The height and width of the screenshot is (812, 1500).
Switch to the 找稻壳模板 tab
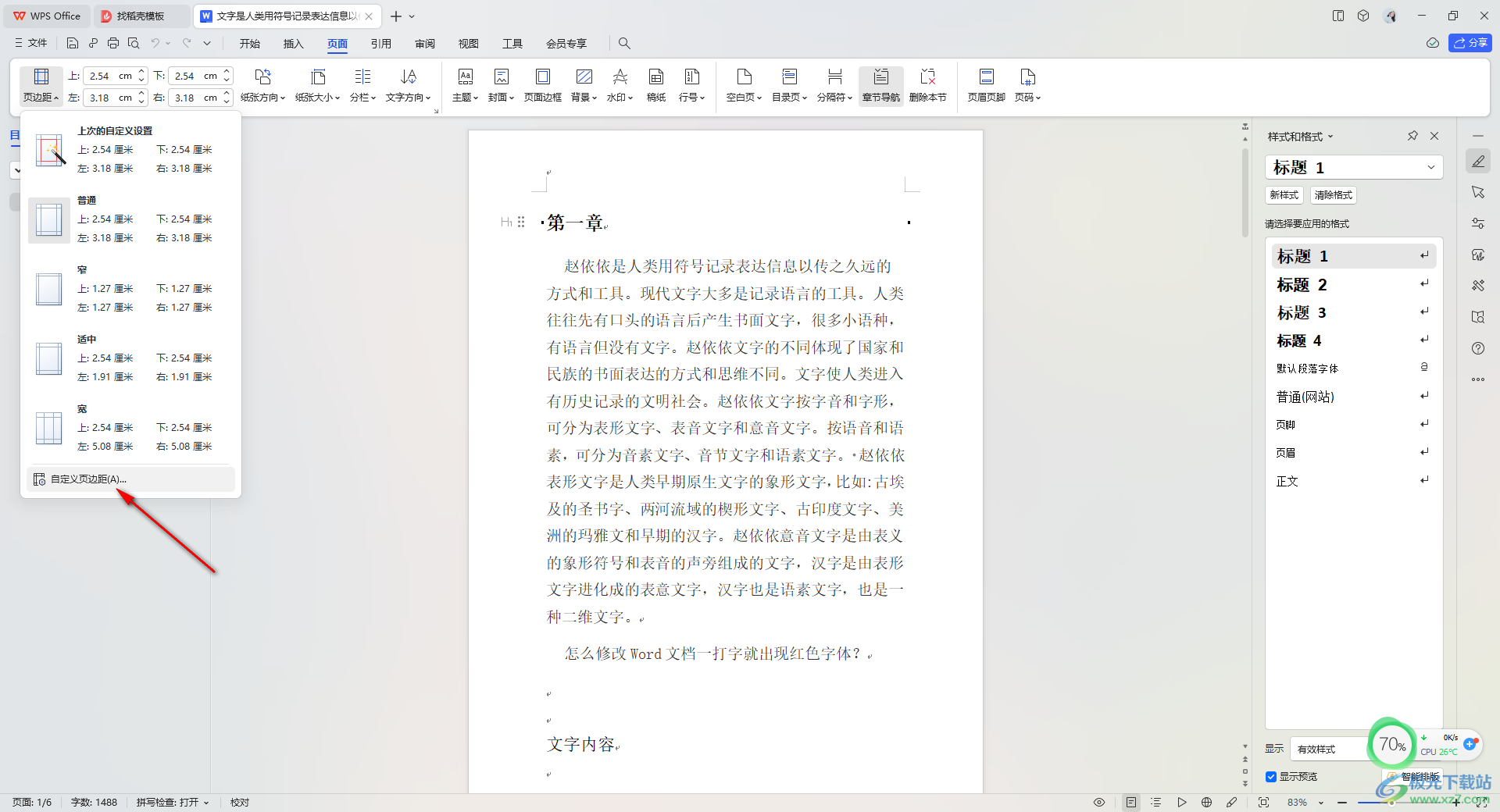coord(141,16)
